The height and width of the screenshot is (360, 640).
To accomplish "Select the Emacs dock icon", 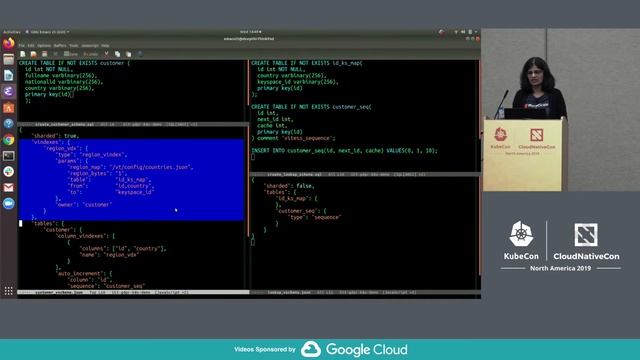I will (x=9, y=91).
